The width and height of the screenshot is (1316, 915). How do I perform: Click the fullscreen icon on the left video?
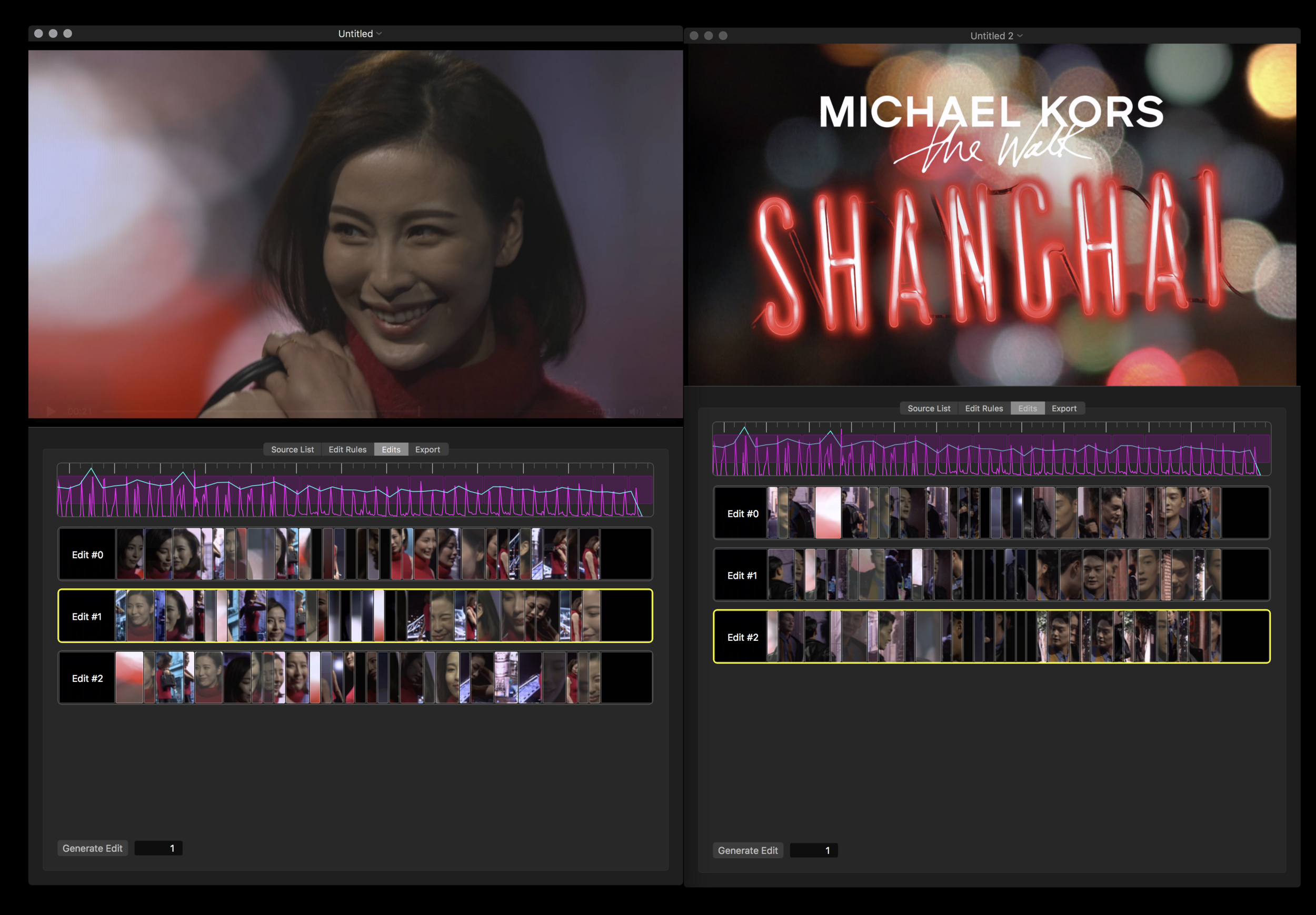pos(662,411)
